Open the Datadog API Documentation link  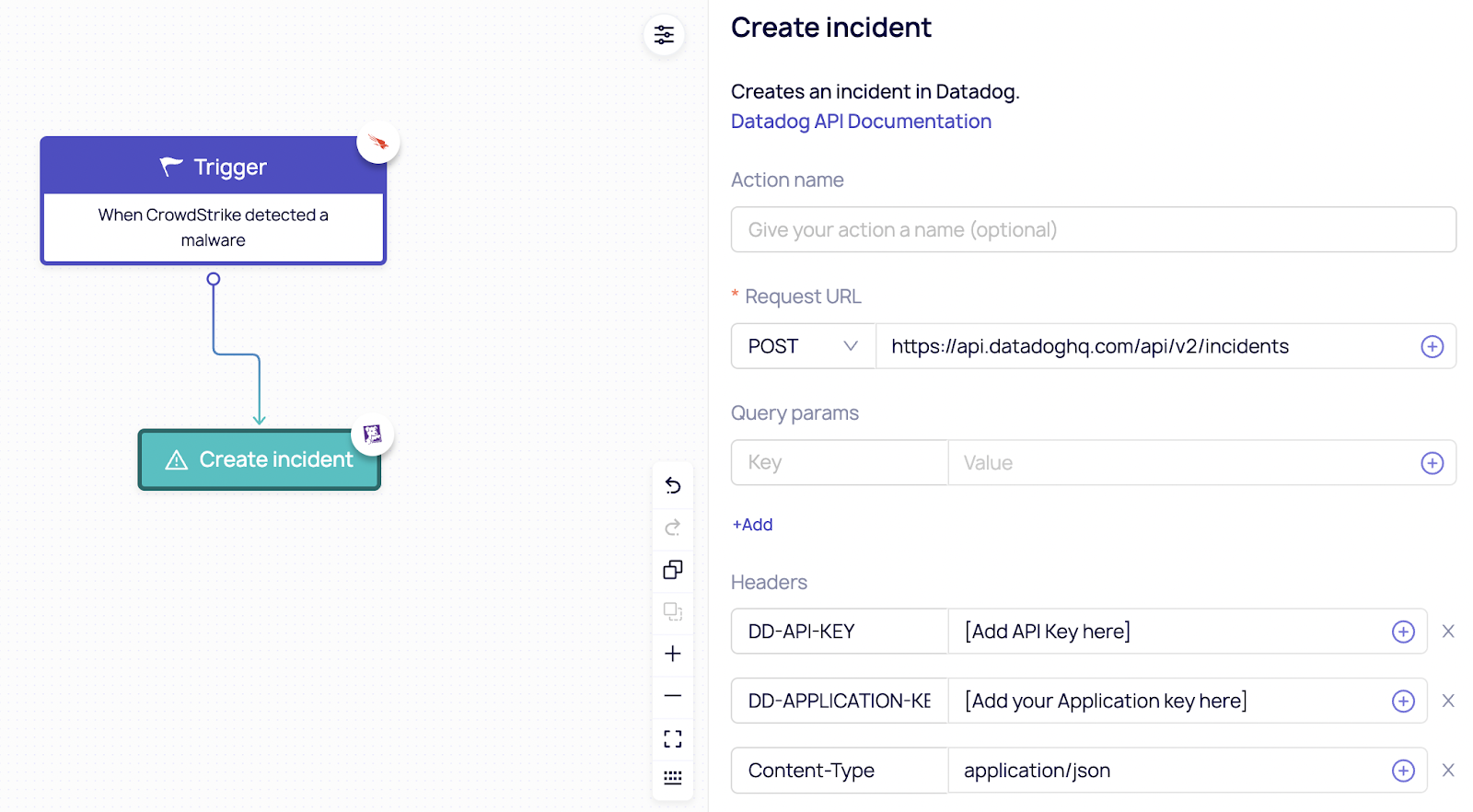pos(861,122)
